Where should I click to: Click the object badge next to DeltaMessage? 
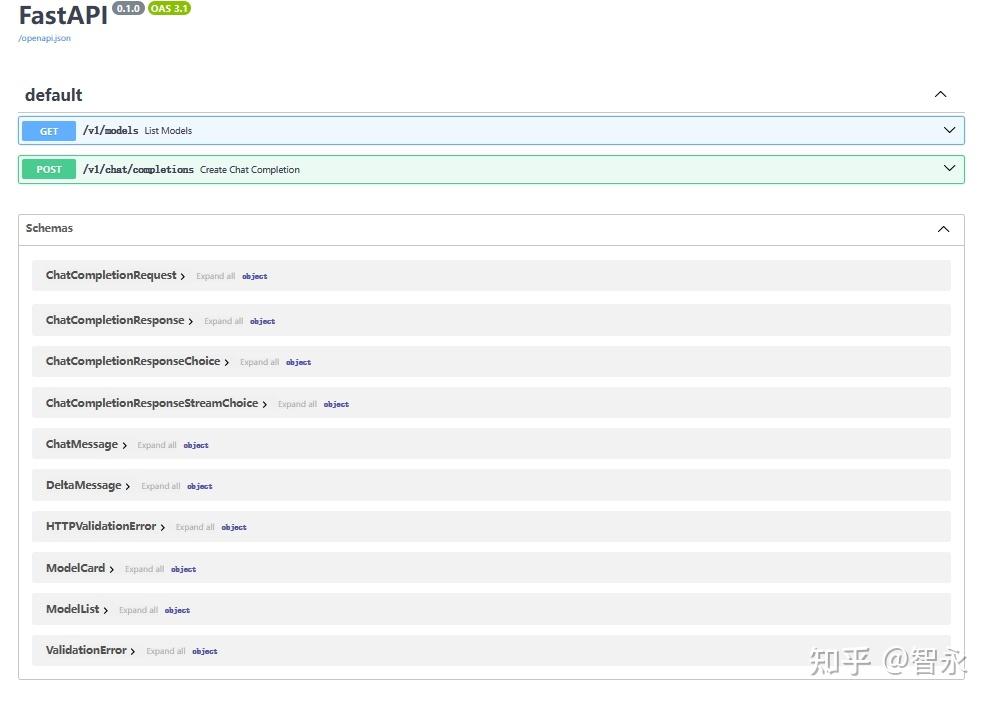199,486
